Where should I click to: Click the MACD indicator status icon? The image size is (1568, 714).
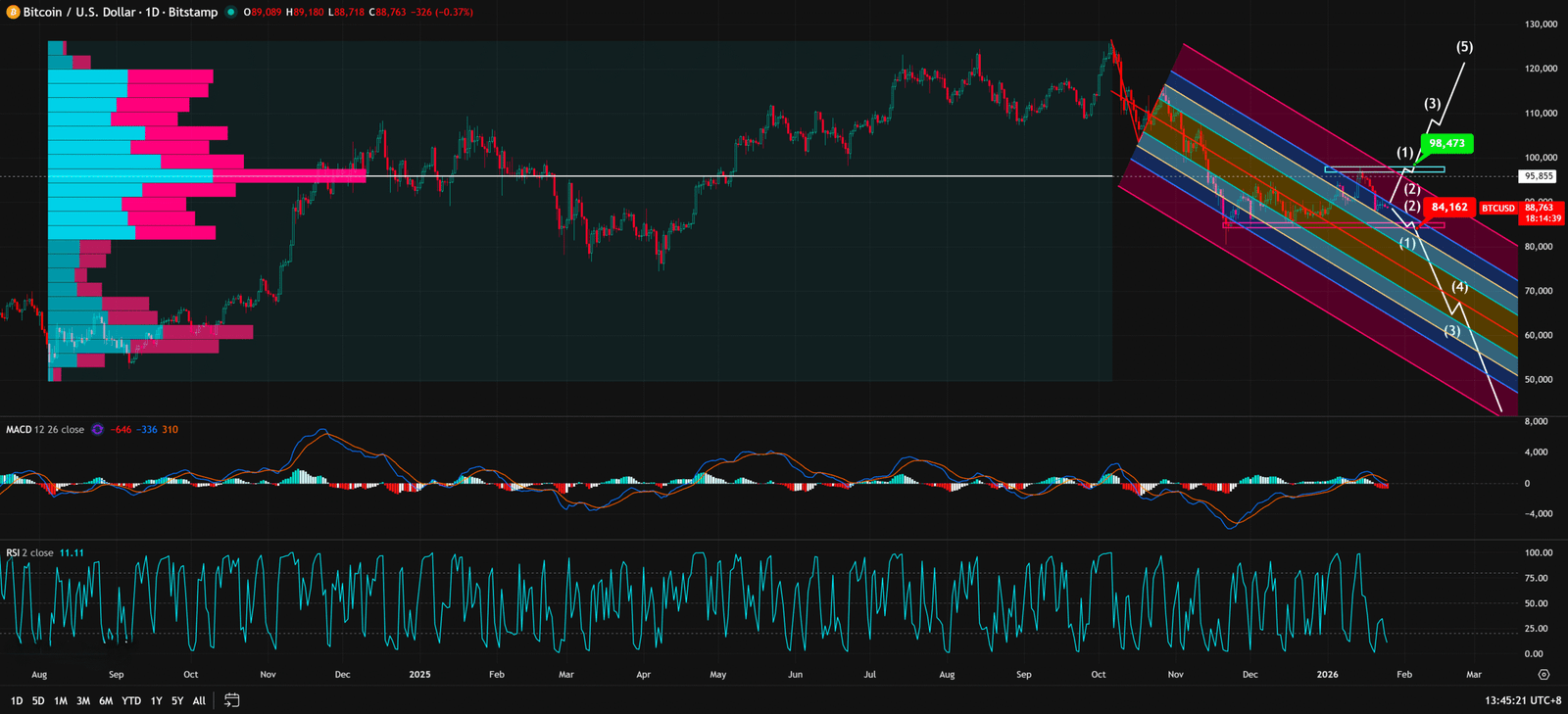[97, 430]
